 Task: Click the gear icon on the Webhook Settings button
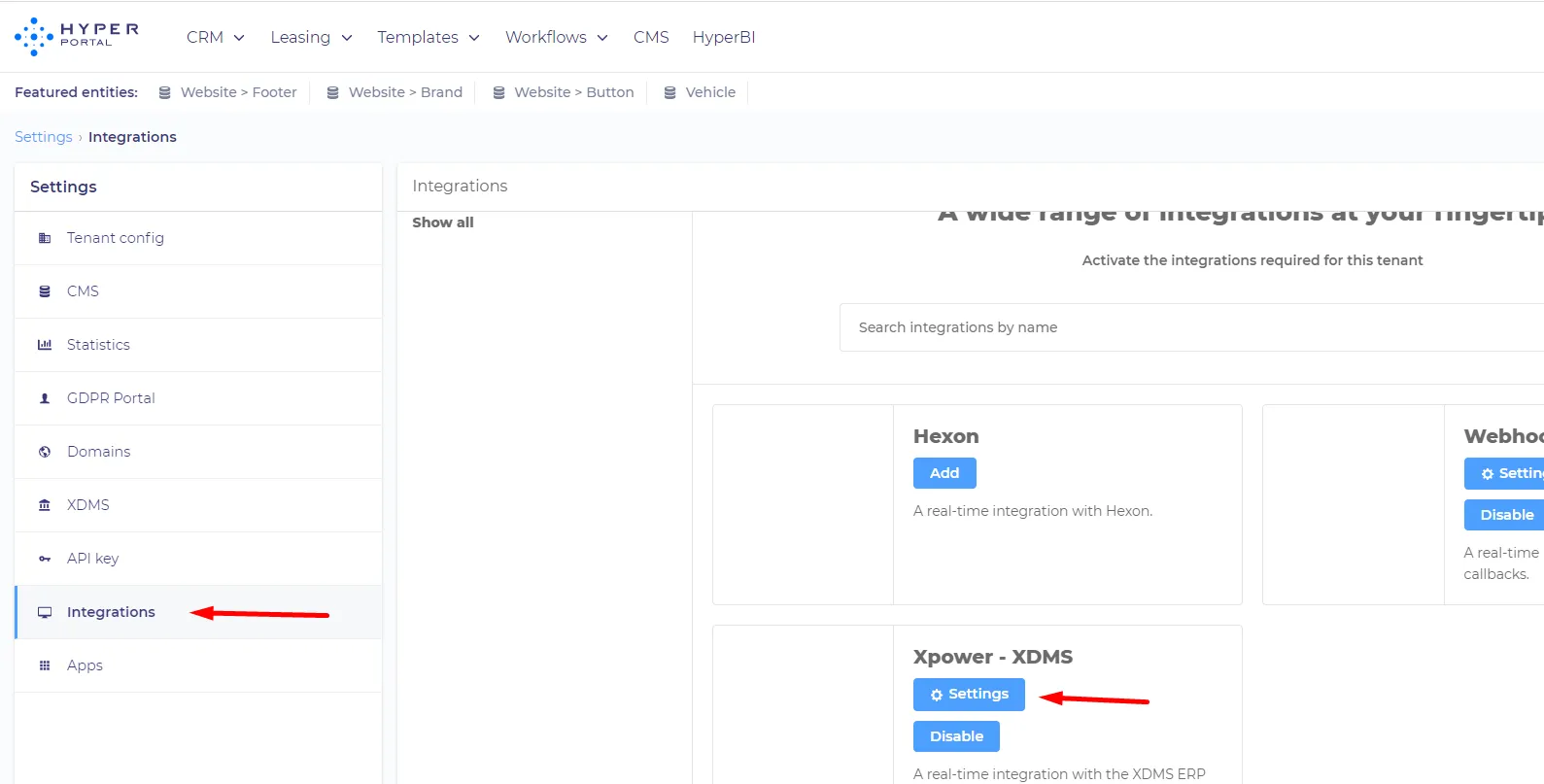(x=1488, y=474)
